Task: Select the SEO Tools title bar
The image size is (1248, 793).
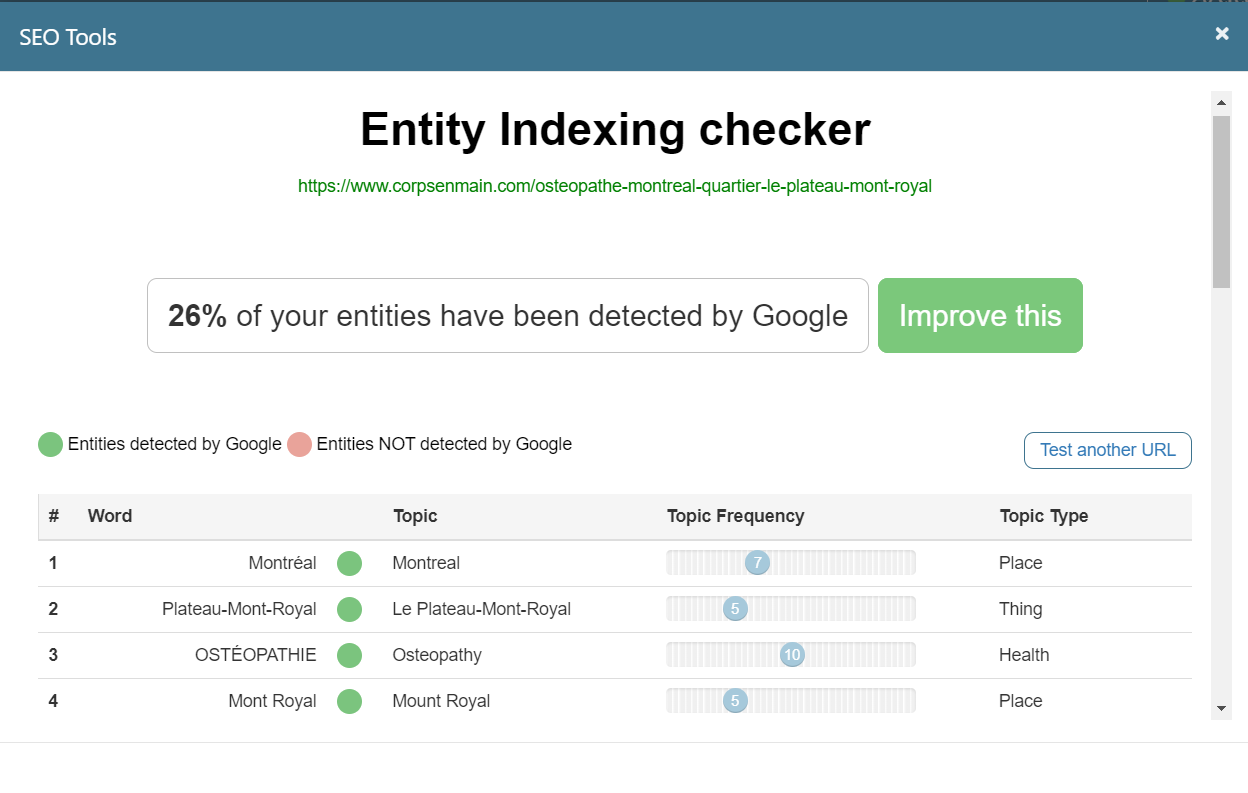Action: [x=67, y=36]
